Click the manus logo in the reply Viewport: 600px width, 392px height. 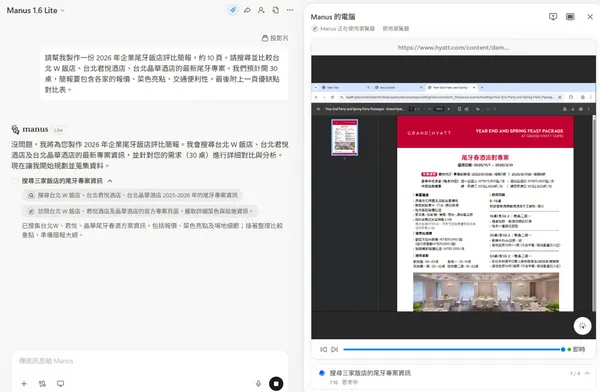(x=30, y=129)
